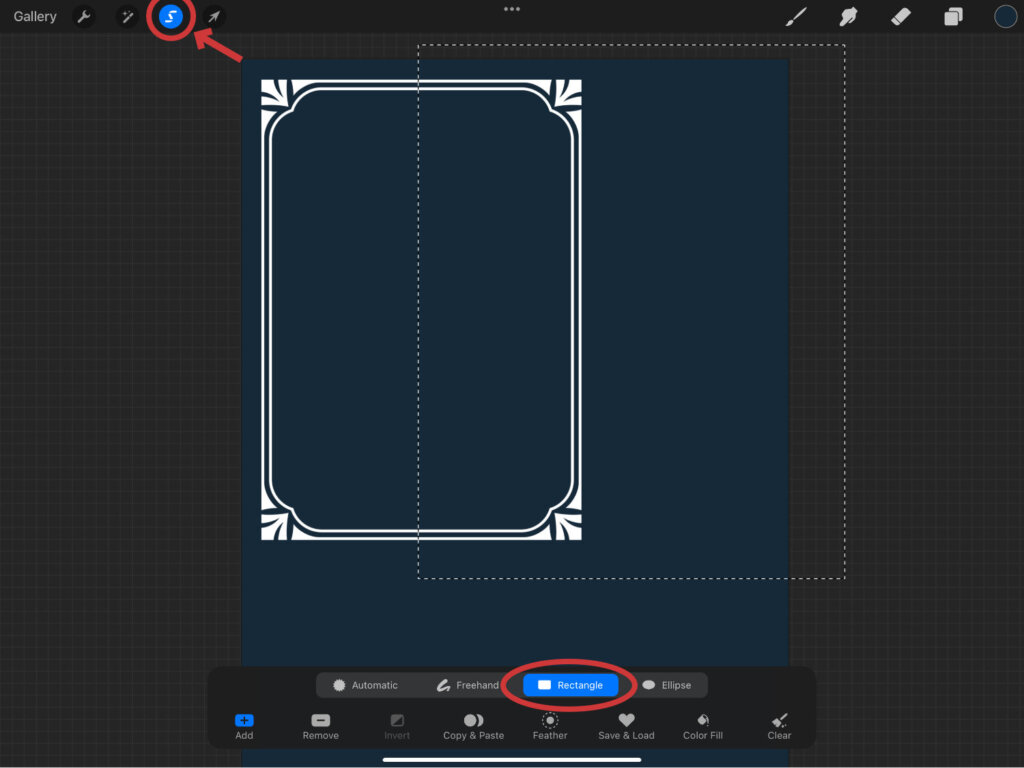1024x768 pixels.
Task: Open the Actions wrench menu
Action: tap(84, 17)
